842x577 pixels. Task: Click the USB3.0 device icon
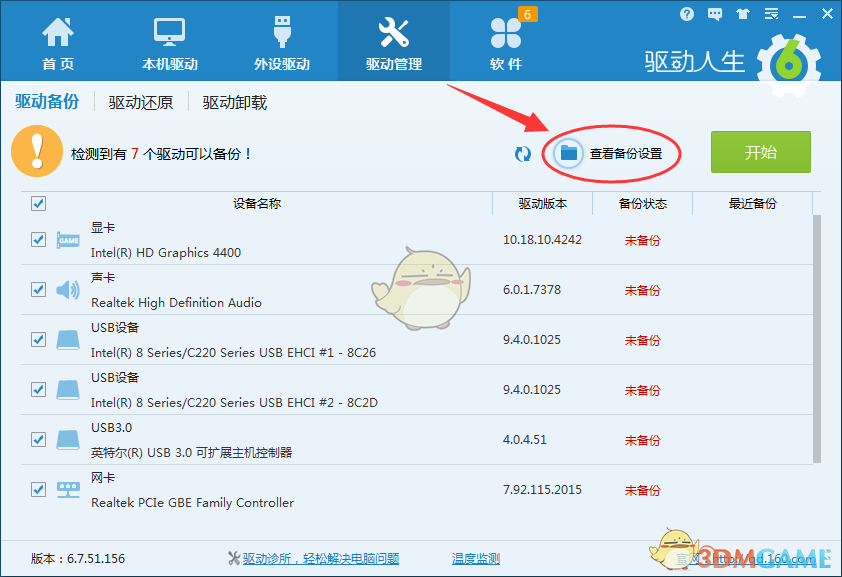tap(68, 440)
